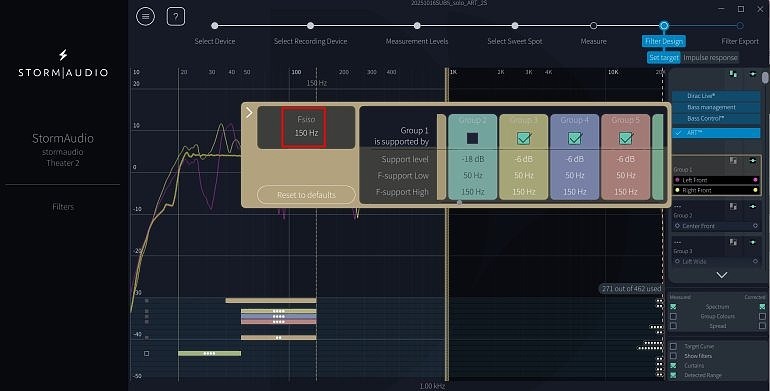Enable Measured Group Colours checkbox
Viewport: 770px width, 391px height.
pyautogui.click(x=673, y=316)
